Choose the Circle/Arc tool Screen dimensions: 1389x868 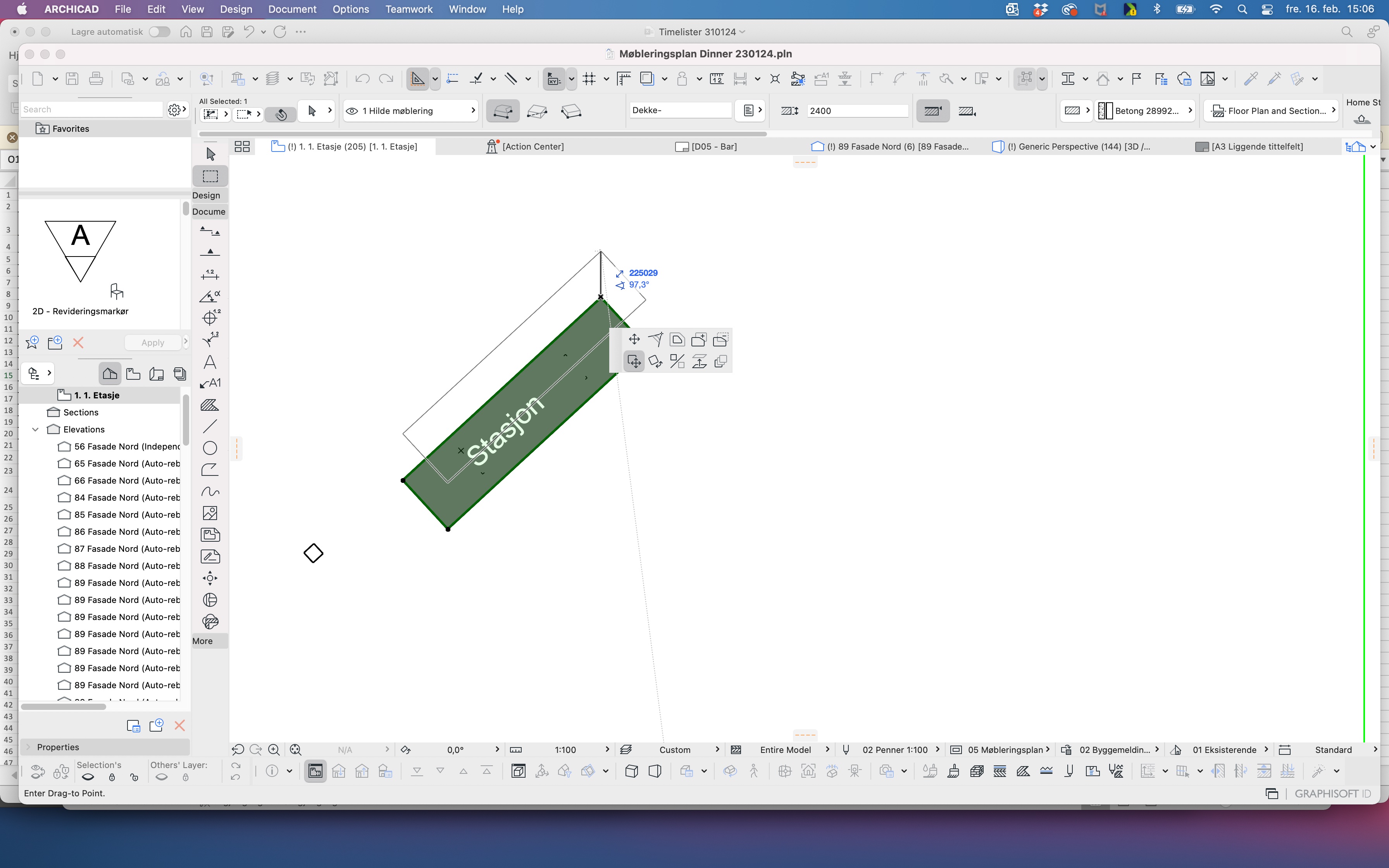tap(210, 448)
